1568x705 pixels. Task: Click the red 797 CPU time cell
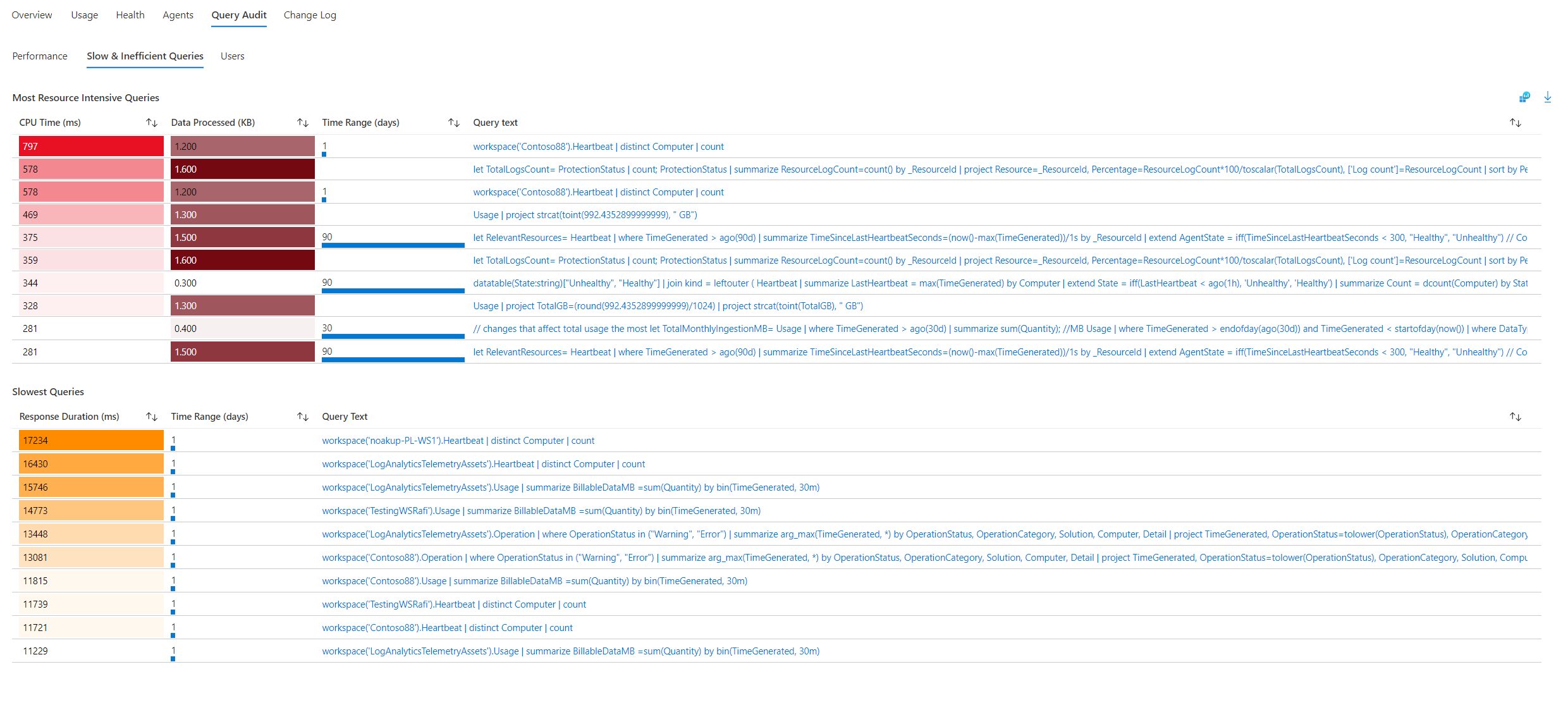tap(91, 147)
